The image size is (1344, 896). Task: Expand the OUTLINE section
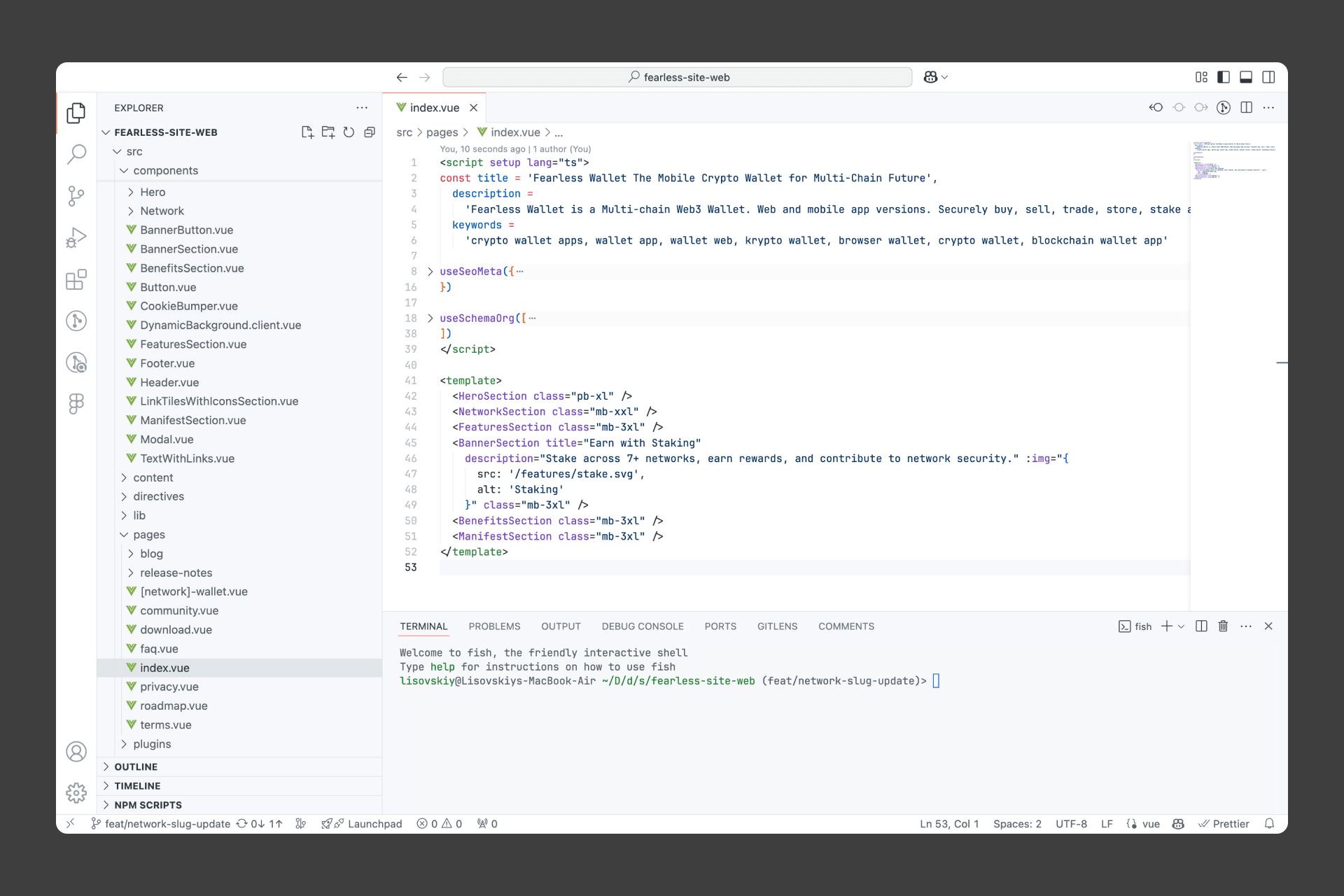(x=239, y=767)
